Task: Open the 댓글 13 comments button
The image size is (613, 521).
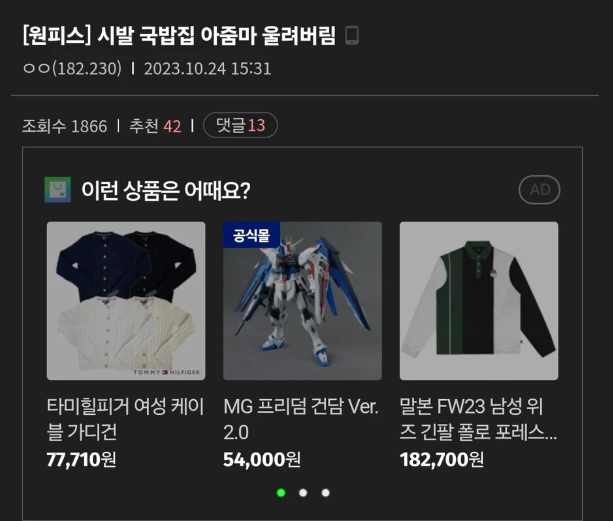Action: click(x=240, y=125)
